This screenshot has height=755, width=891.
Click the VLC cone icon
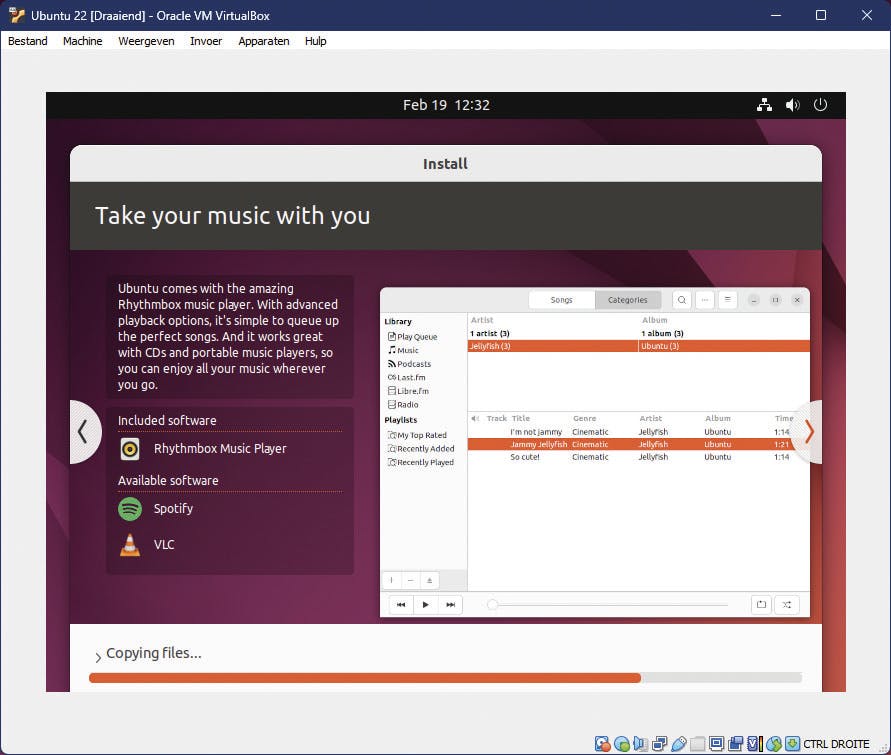(x=130, y=545)
